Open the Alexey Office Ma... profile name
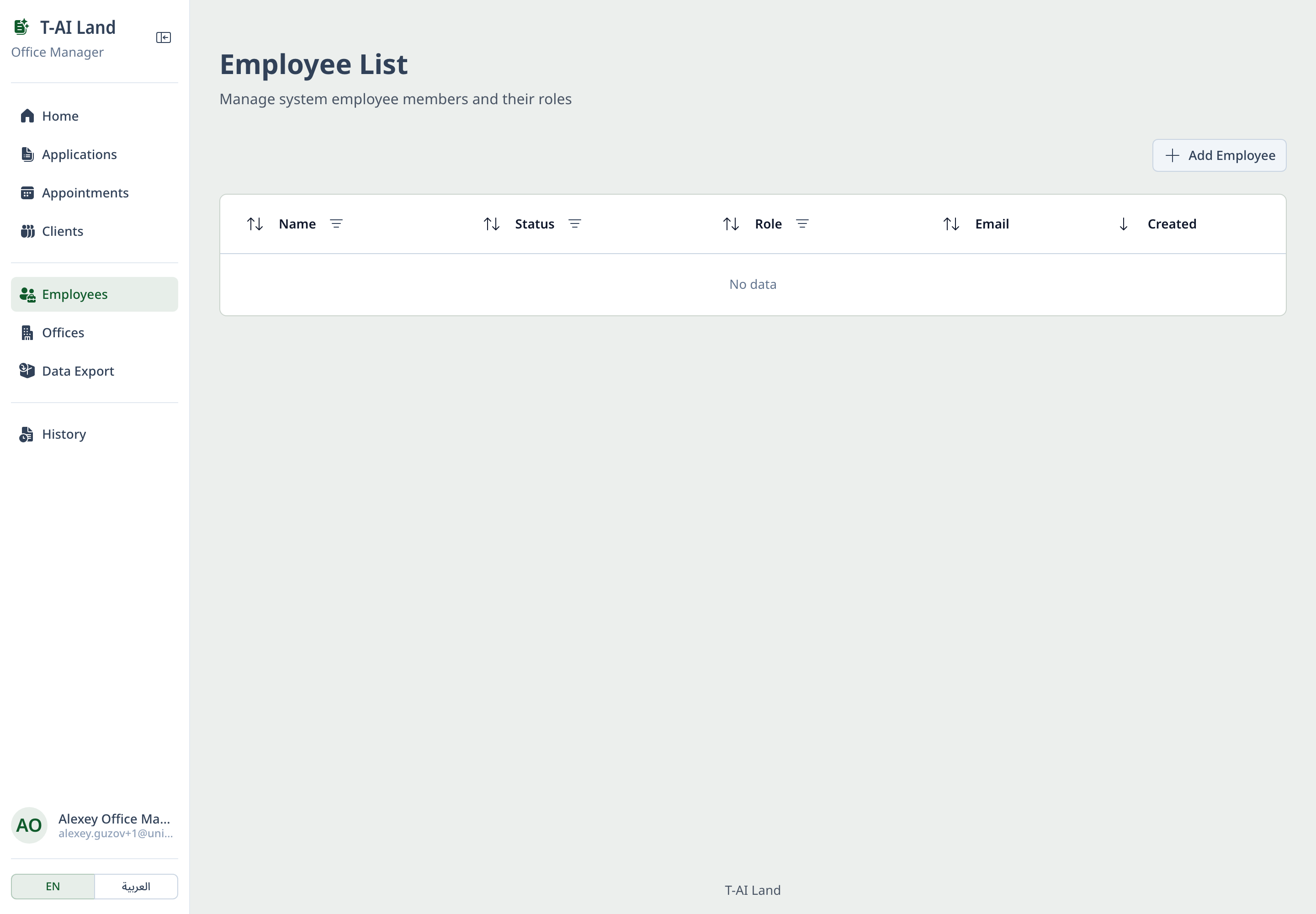The width and height of the screenshot is (1316, 914). click(115, 819)
